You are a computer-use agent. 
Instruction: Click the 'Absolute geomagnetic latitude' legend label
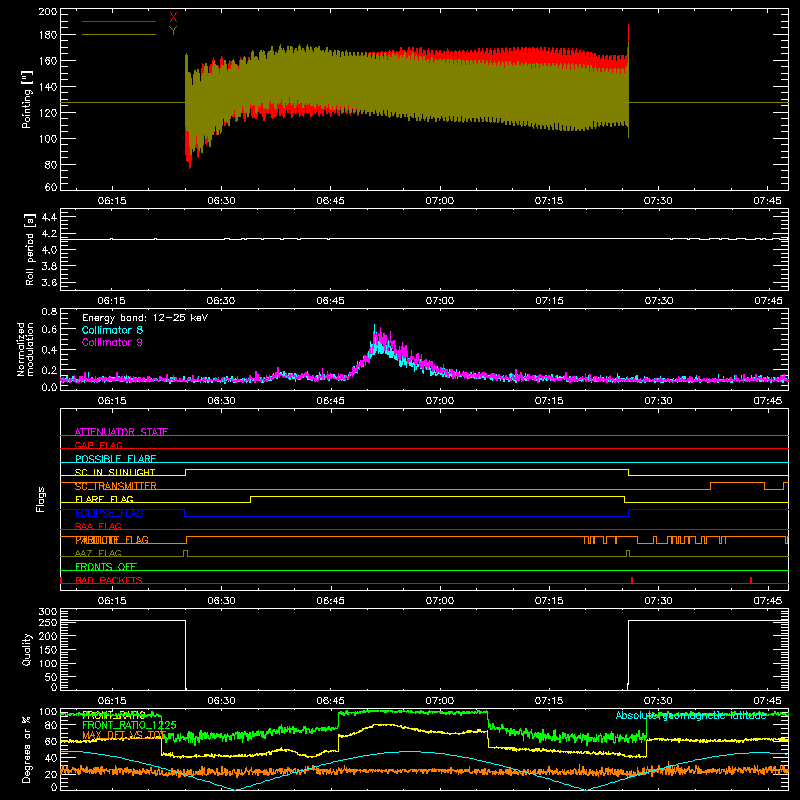click(691, 715)
